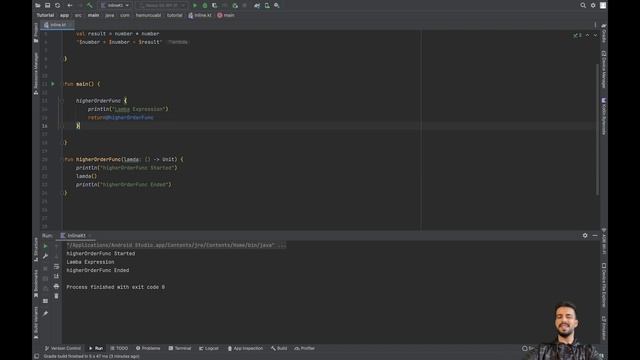640x360 pixels.
Task: Open the Profiler tool window
Action: (304, 348)
